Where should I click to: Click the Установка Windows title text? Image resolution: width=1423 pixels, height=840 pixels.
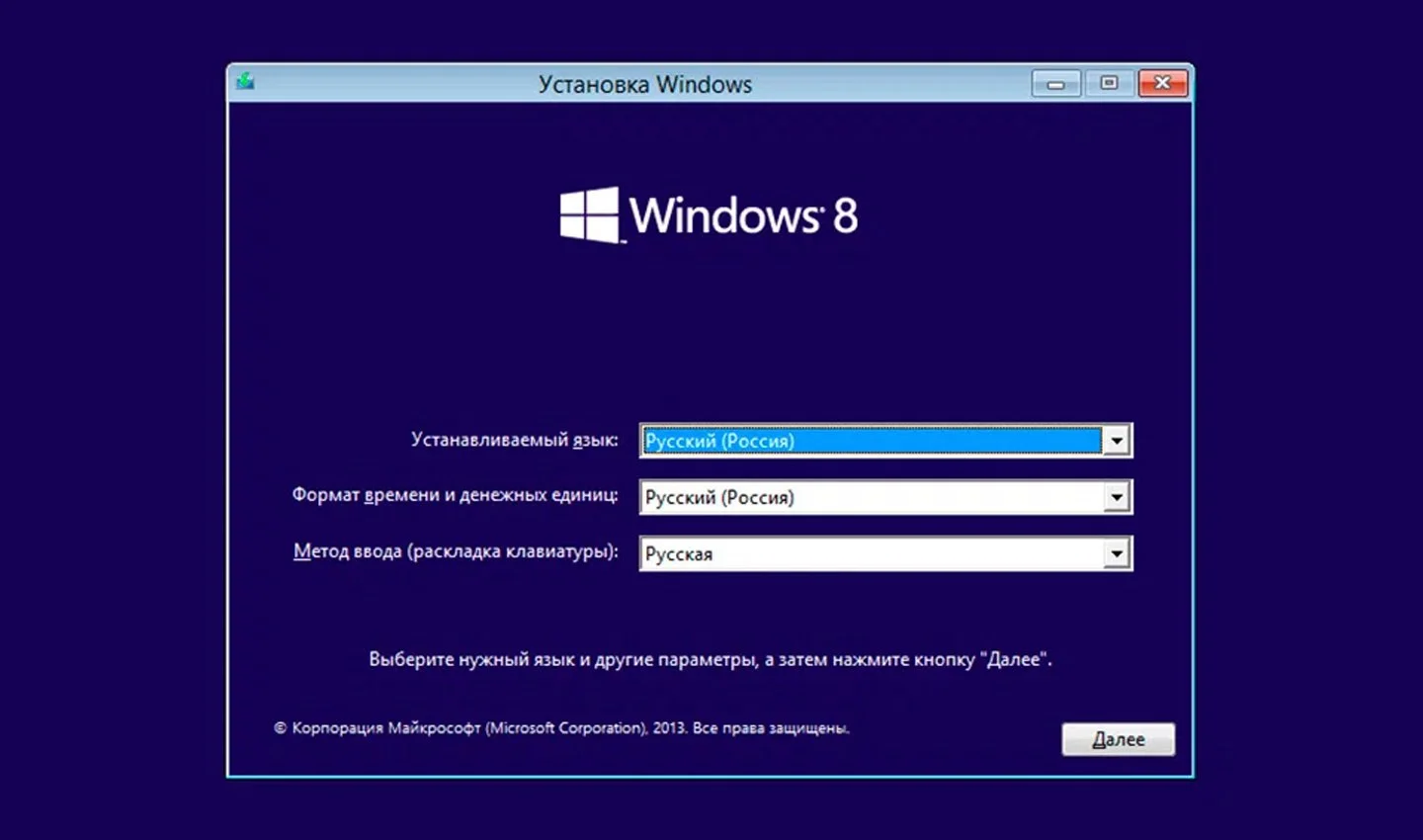(x=645, y=85)
